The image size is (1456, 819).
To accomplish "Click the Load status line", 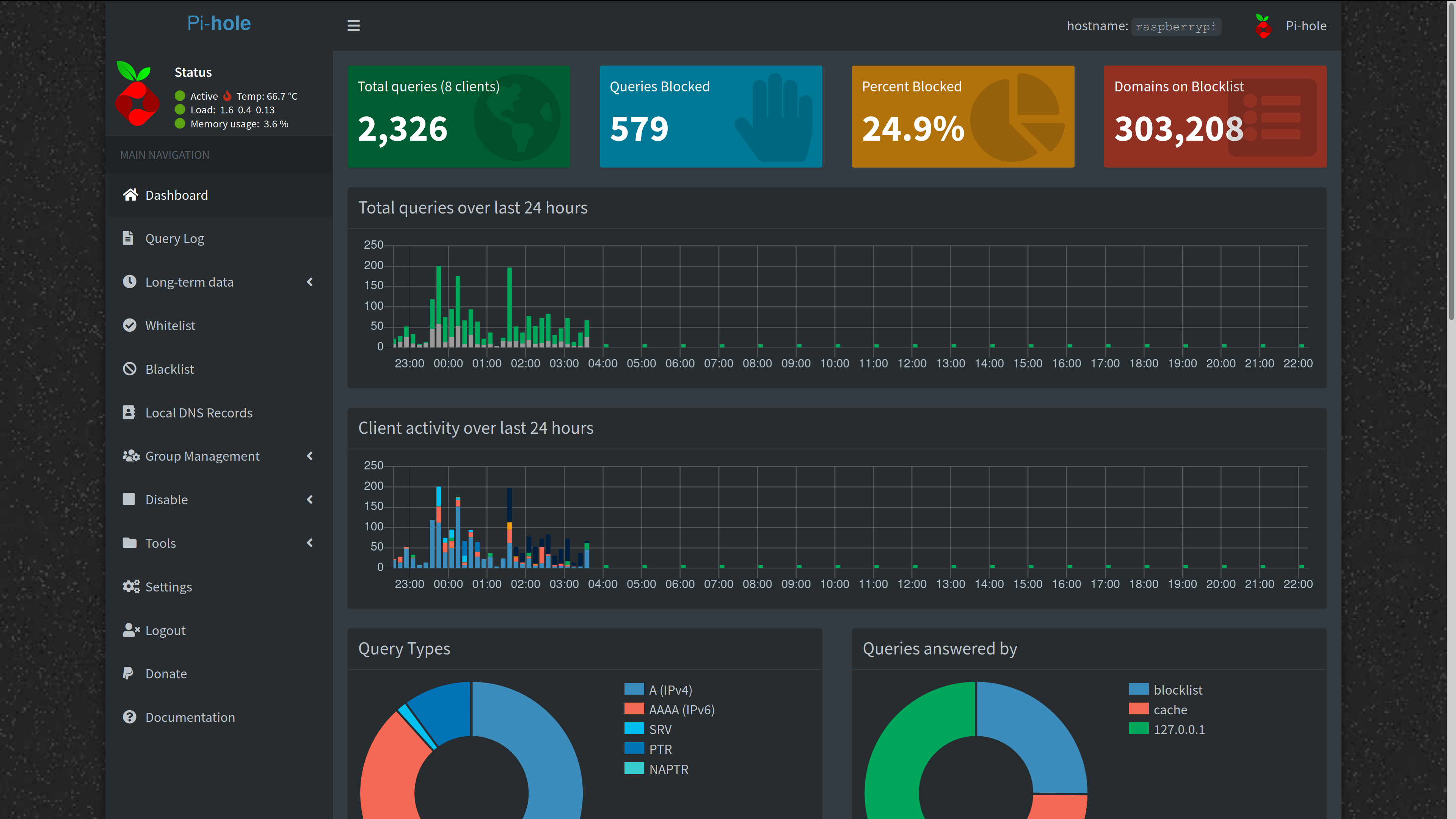I will [x=232, y=110].
